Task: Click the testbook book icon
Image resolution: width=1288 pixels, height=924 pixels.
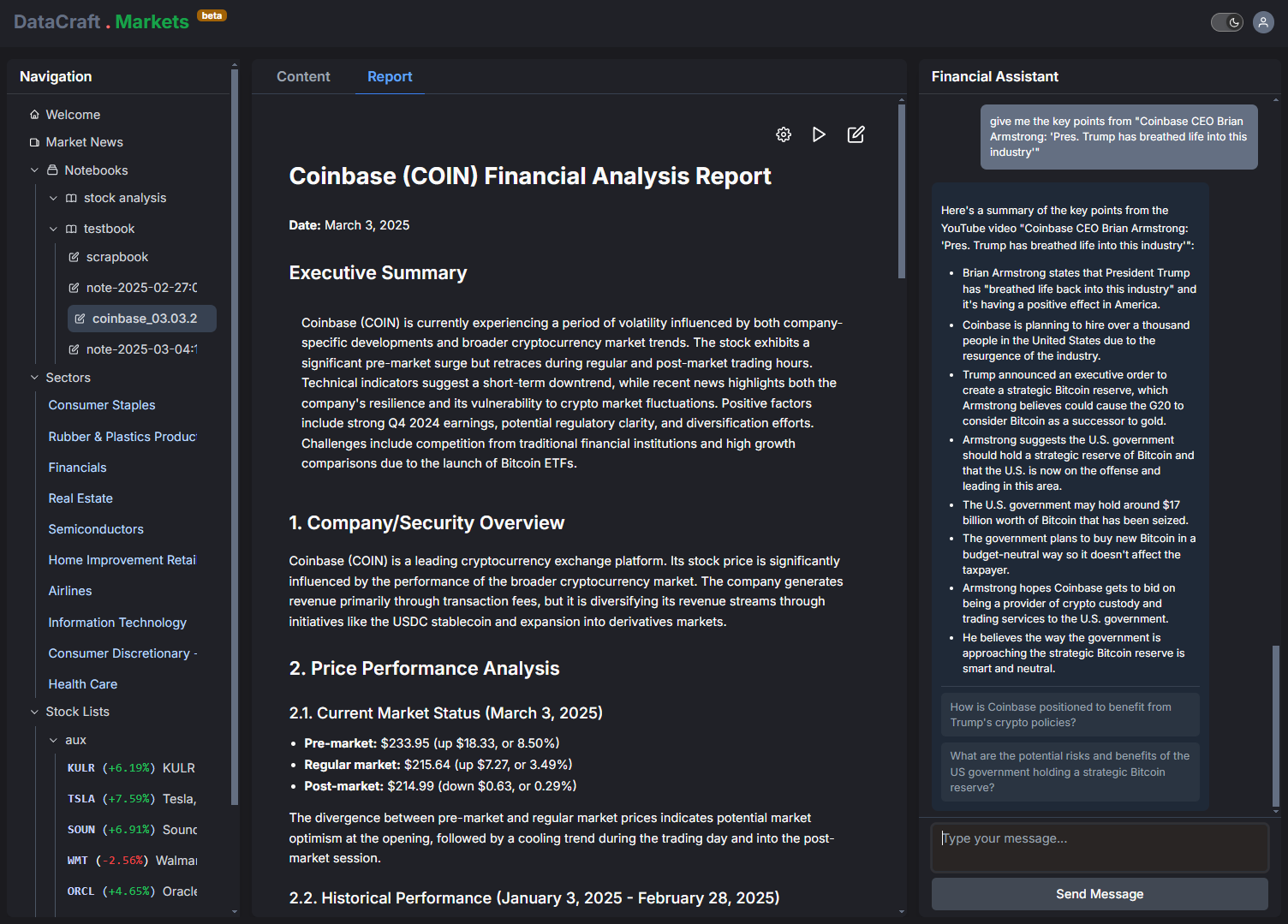Action: pyautogui.click(x=71, y=229)
